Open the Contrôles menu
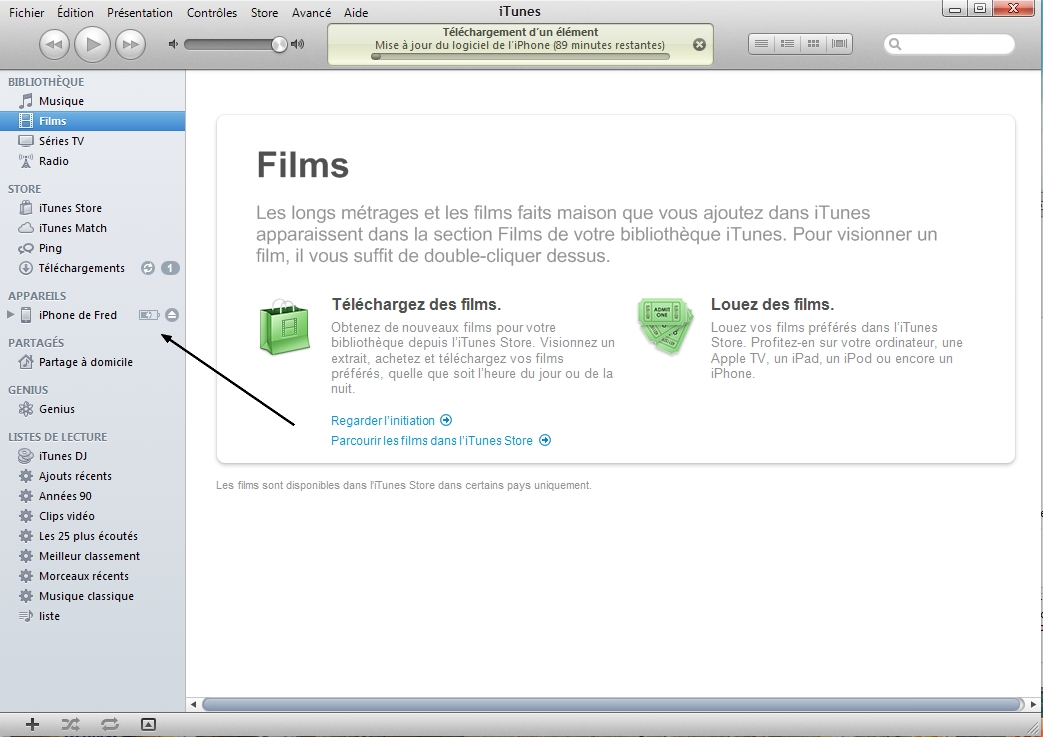This screenshot has height=737, width=1043. pos(212,13)
